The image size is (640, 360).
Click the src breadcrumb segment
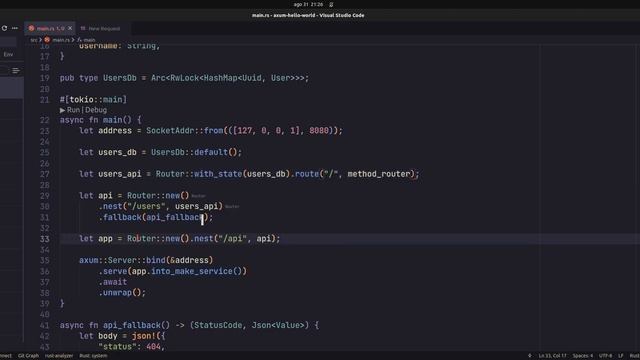coord(34,40)
